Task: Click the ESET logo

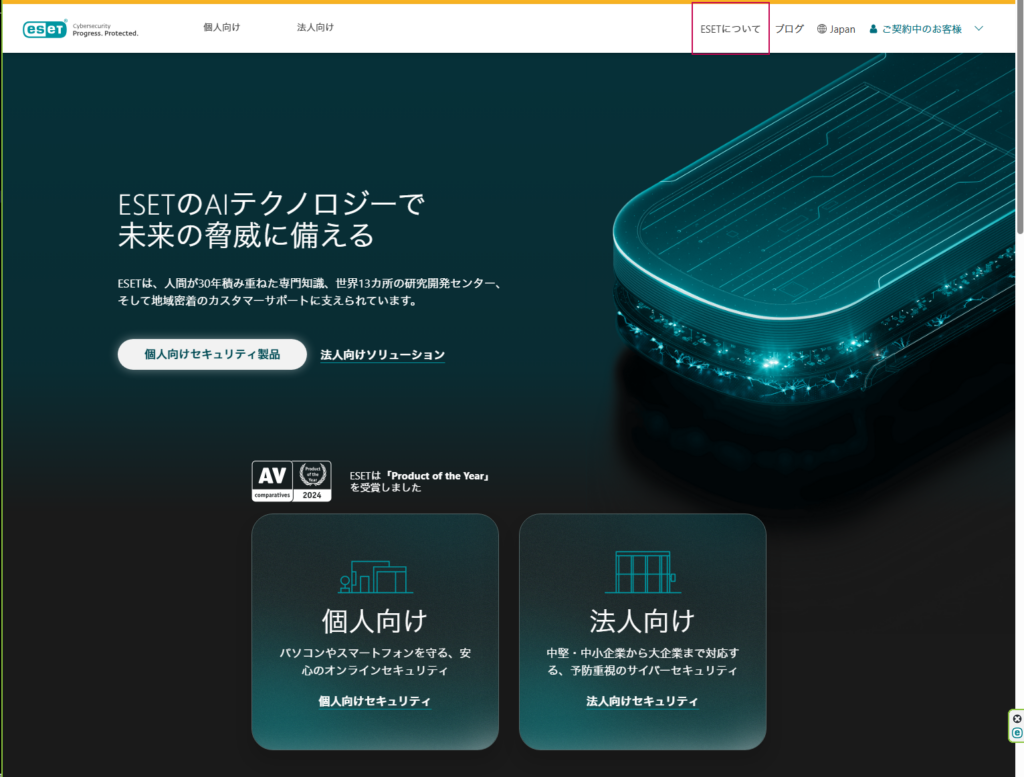Action: pyautogui.click(x=44, y=29)
